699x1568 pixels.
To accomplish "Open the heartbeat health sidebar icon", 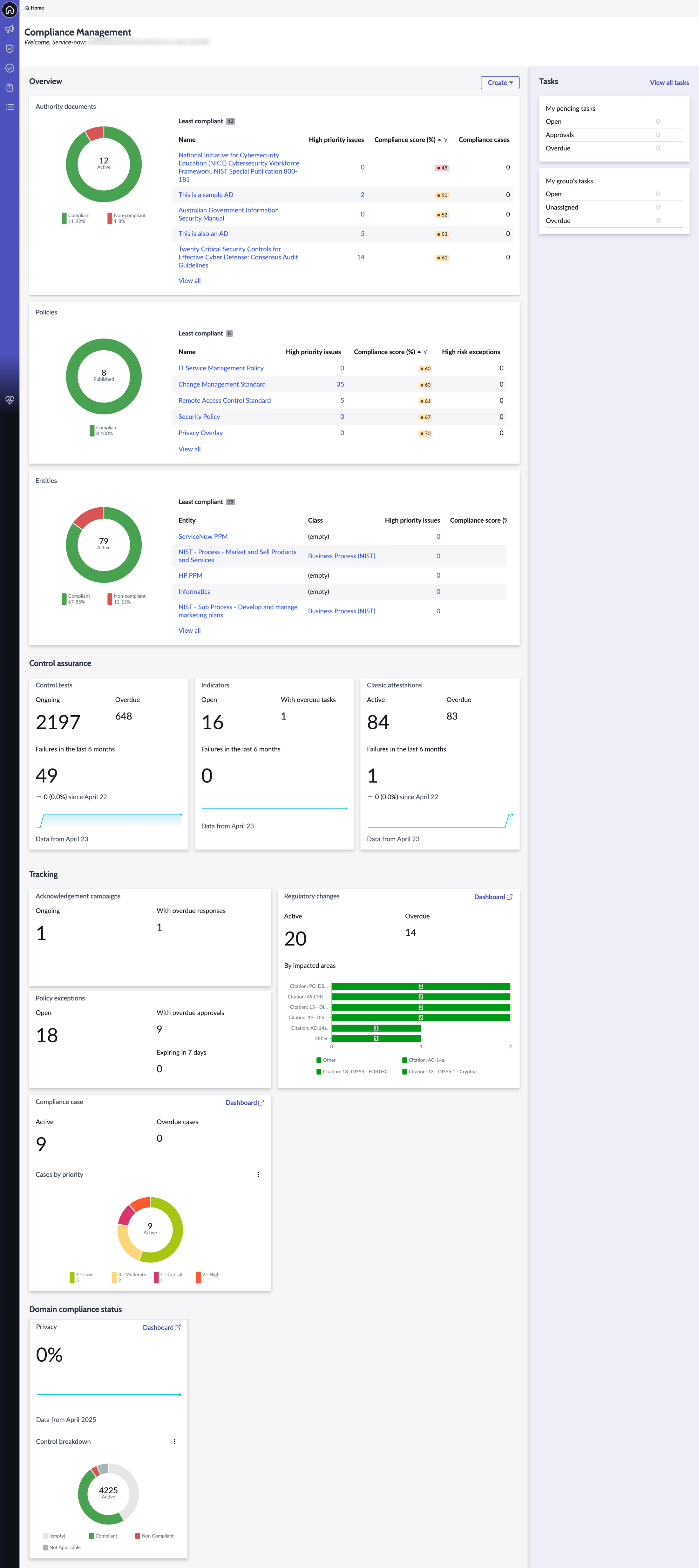I will [x=10, y=400].
